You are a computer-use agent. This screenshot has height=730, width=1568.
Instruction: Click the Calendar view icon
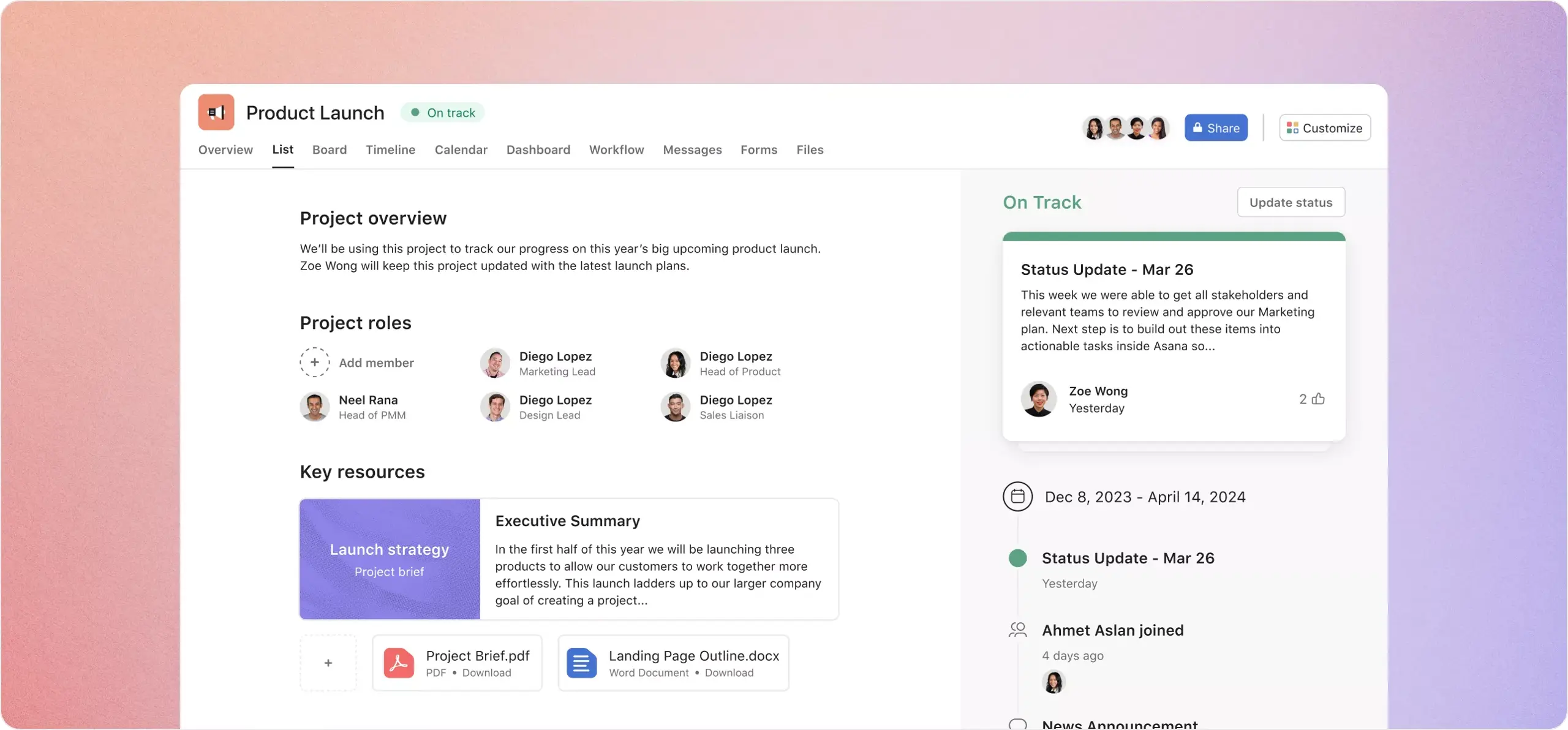click(461, 150)
